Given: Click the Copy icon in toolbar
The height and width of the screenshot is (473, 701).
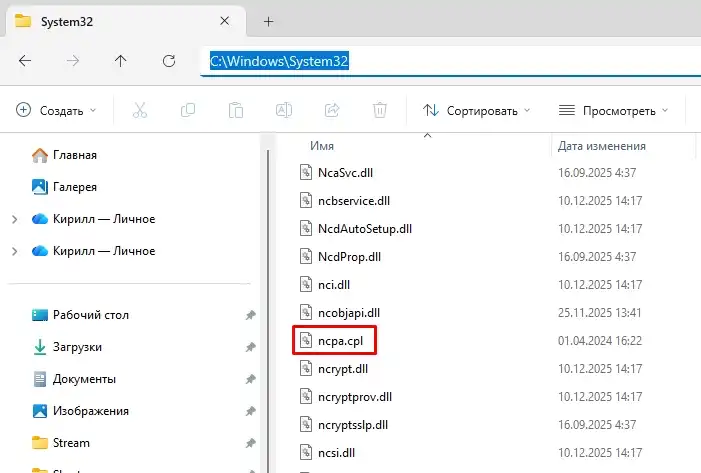Looking at the screenshot, I should (x=188, y=110).
